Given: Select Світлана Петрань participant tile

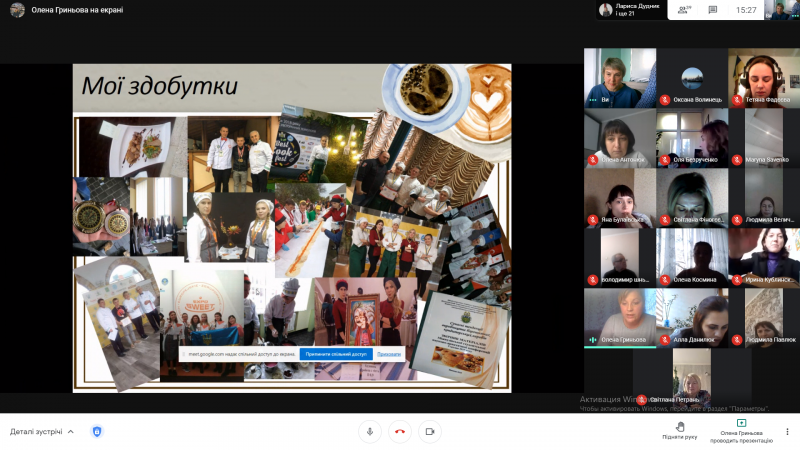Looking at the screenshot, I should click(x=692, y=378).
